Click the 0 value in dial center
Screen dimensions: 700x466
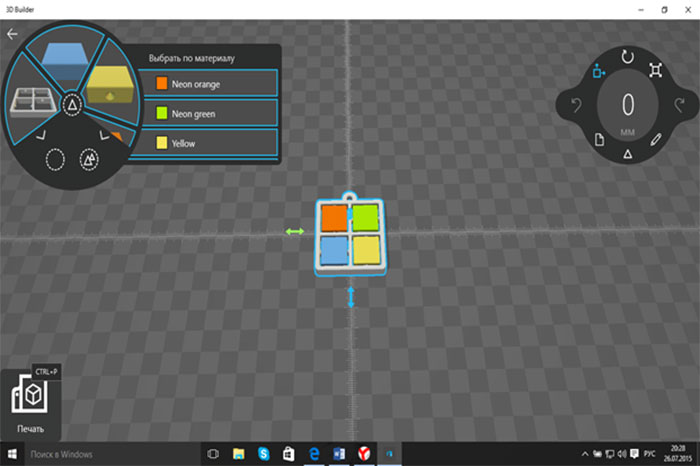628,104
